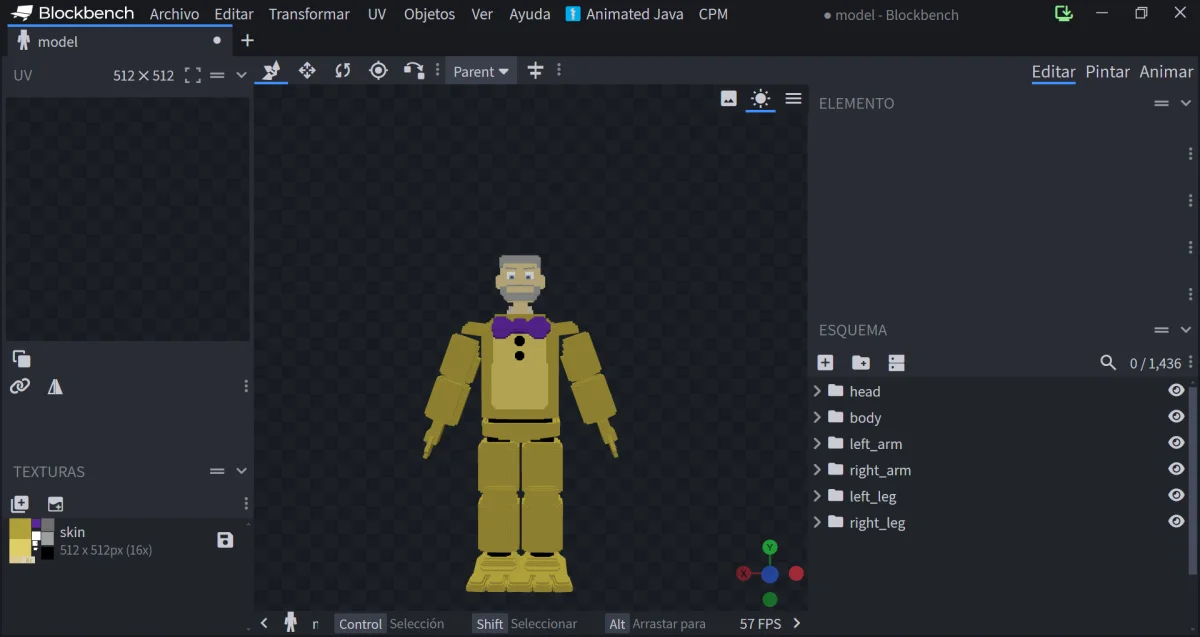Viewport: 1200px width, 637px height.
Task: Go to previous status bar arrow
Action: [264, 623]
